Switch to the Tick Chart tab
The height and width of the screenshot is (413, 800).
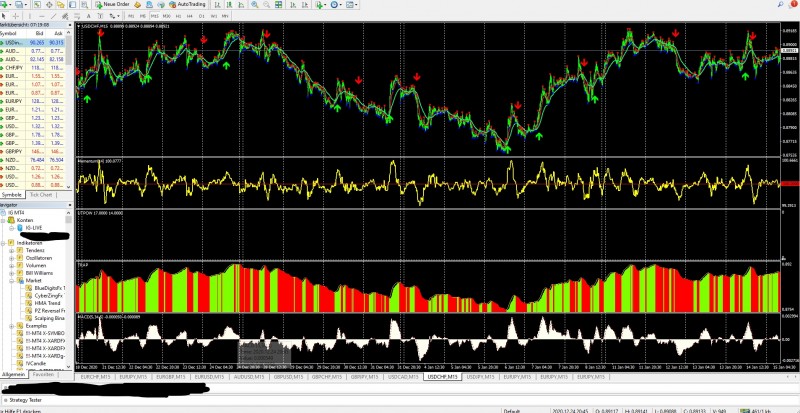point(41,195)
